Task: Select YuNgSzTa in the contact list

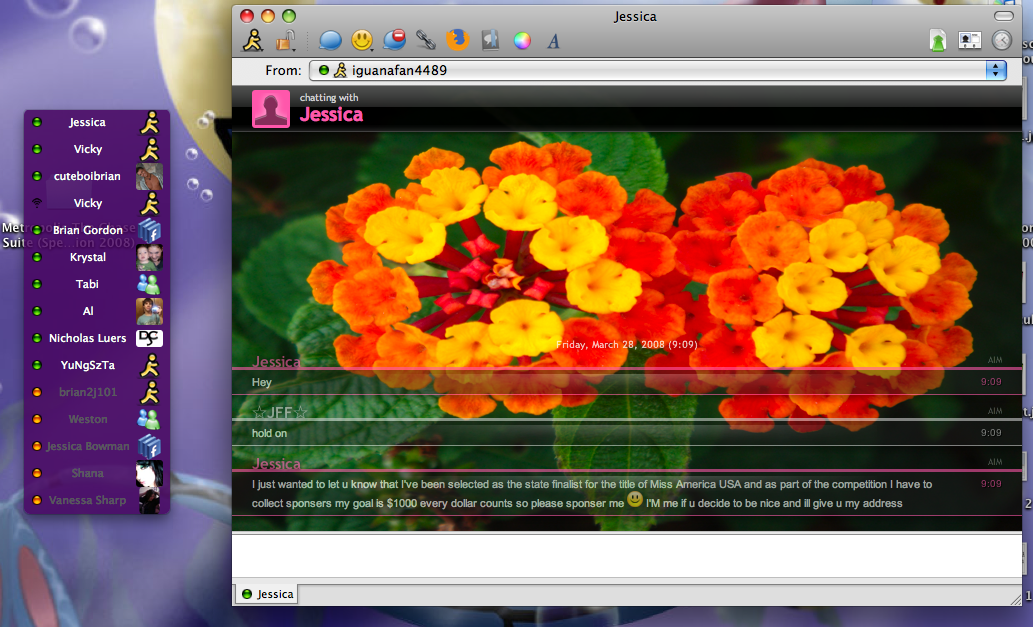Action: coord(97,366)
